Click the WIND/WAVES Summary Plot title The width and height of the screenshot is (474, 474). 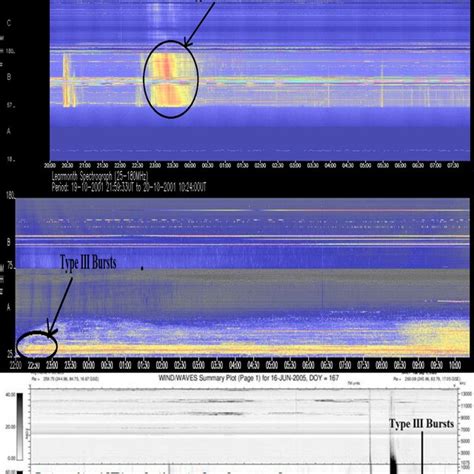(249, 378)
